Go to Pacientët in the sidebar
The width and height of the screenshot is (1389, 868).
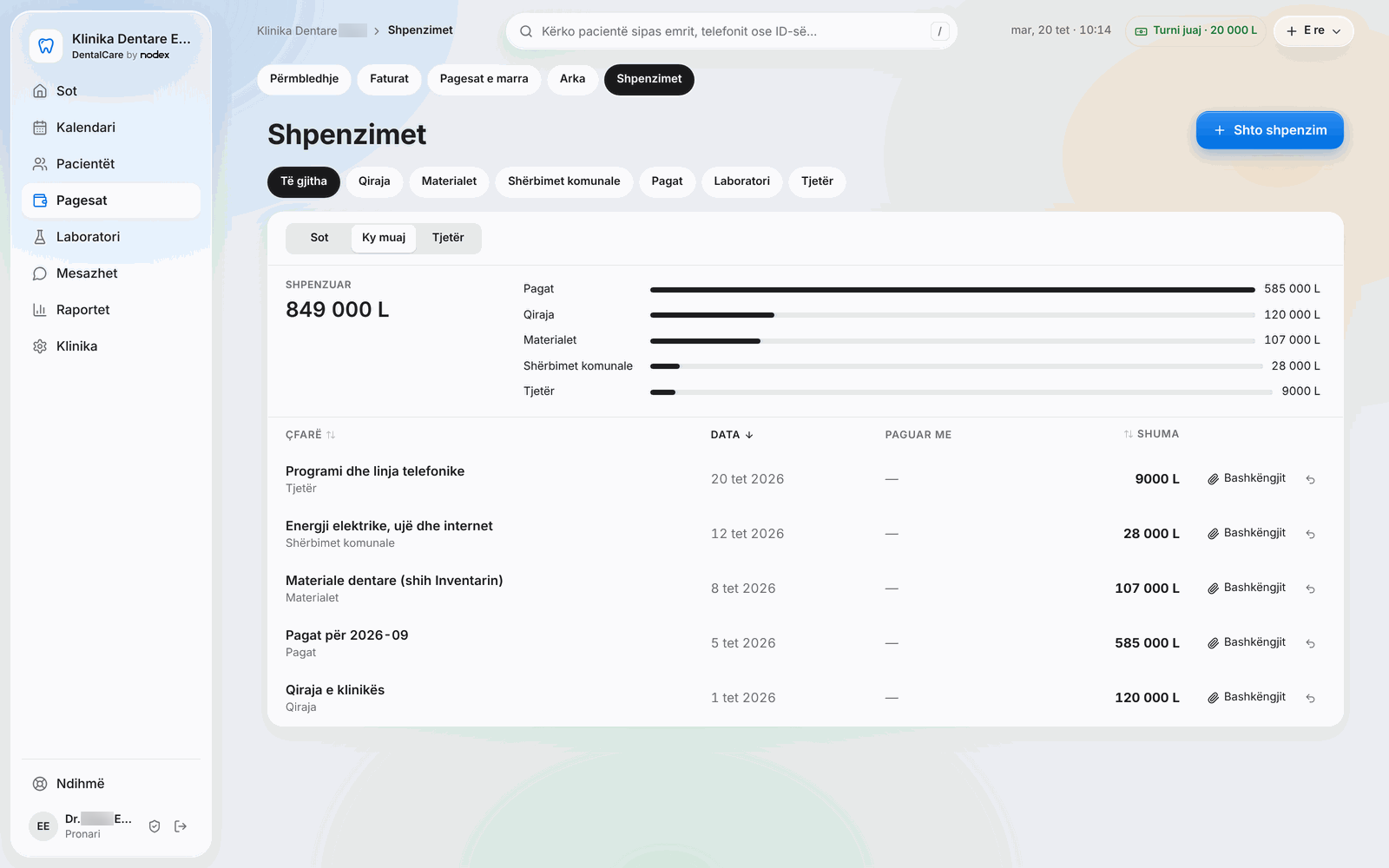pos(111,164)
